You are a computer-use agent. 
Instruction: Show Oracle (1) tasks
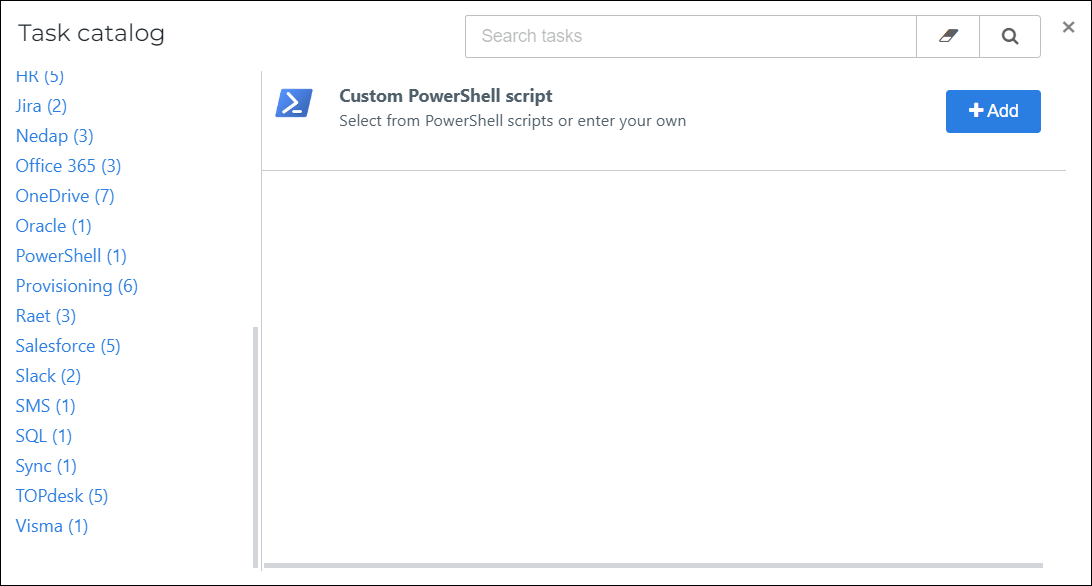54,226
